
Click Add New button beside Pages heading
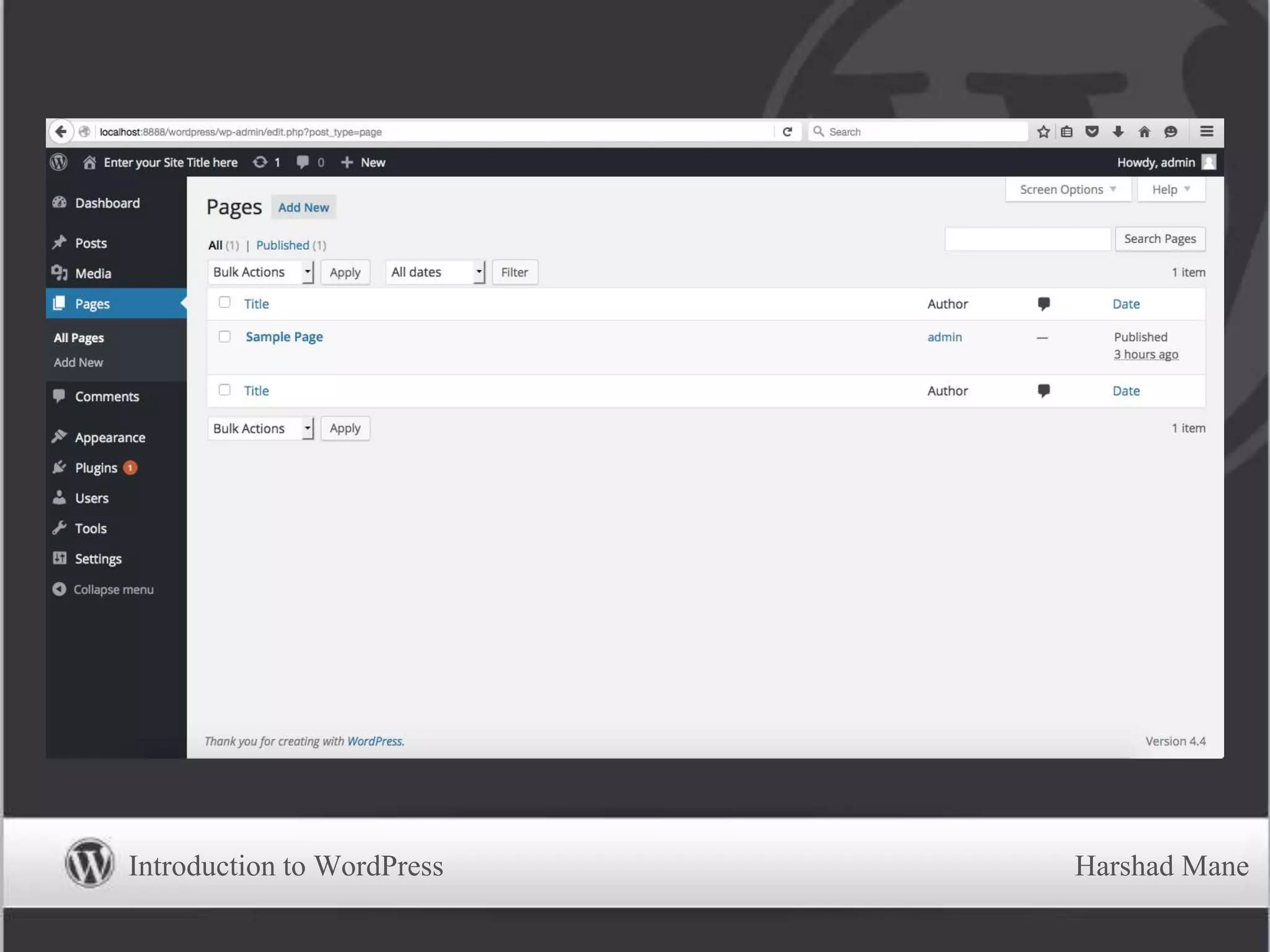pyautogui.click(x=303, y=208)
